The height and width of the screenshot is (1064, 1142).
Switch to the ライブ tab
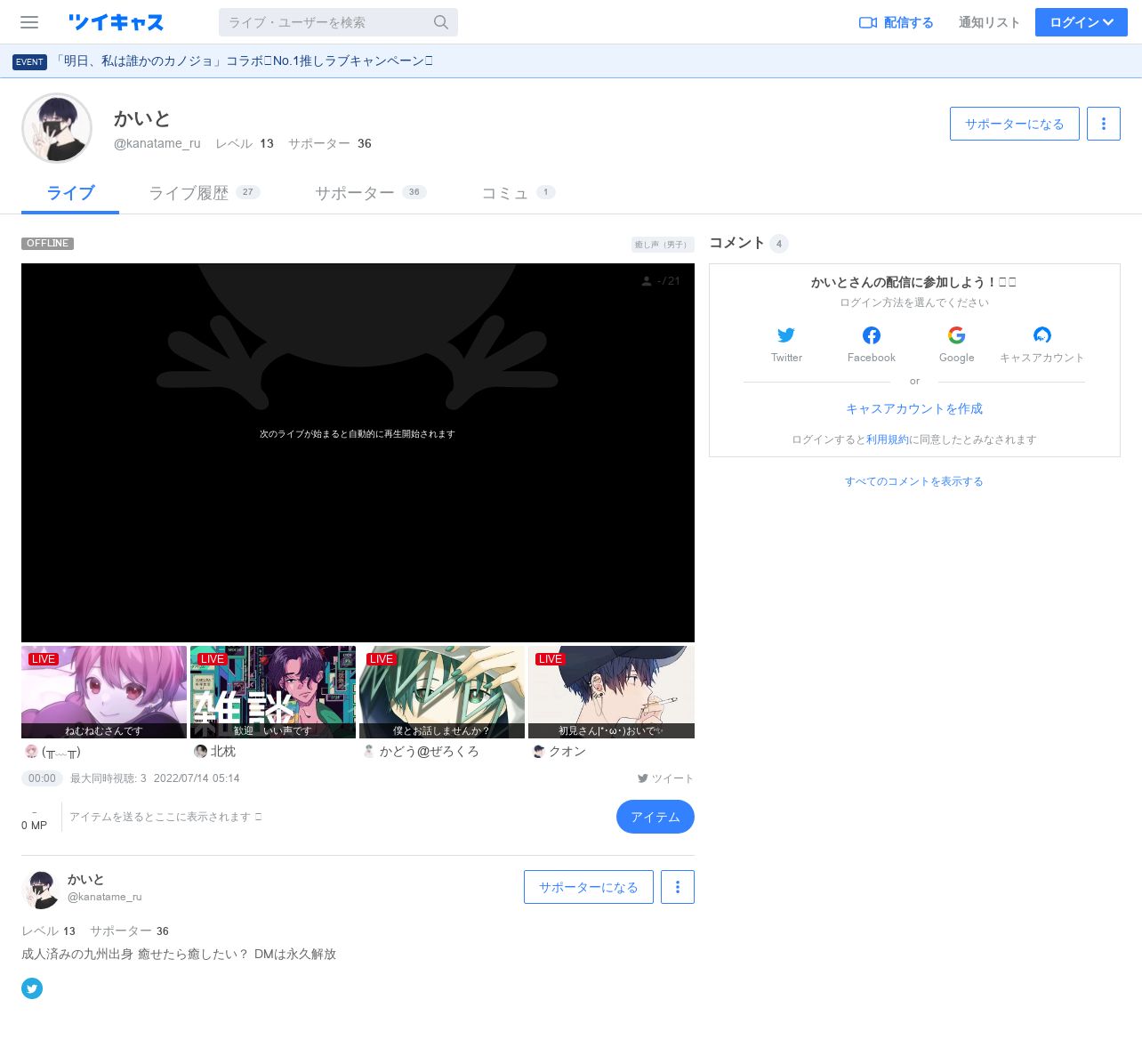point(70,193)
